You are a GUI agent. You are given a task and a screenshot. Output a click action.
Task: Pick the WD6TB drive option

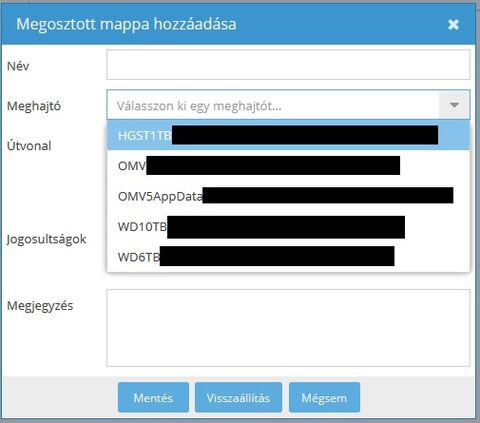point(288,257)
